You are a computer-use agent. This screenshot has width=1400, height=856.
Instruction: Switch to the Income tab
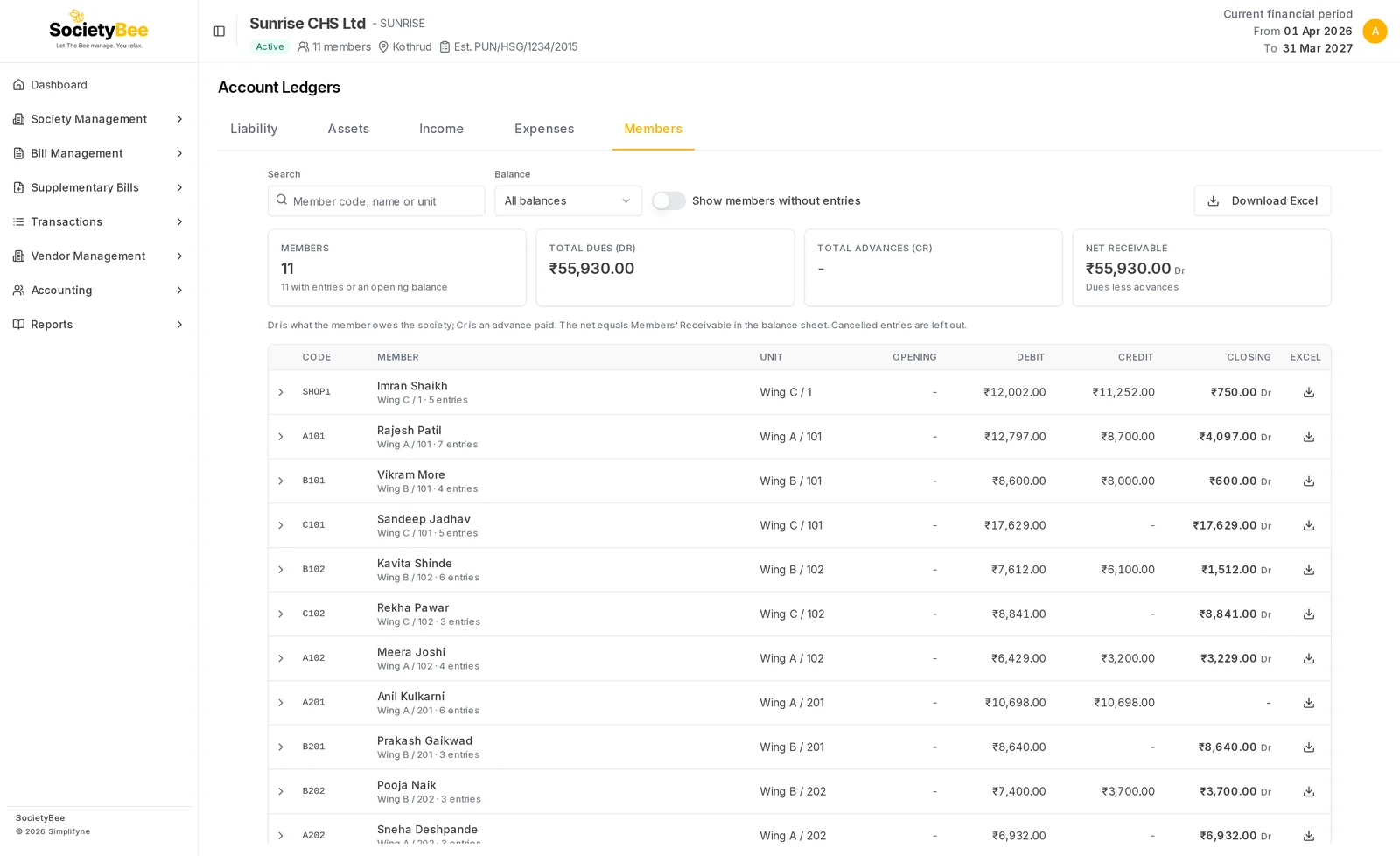point(441,129)
